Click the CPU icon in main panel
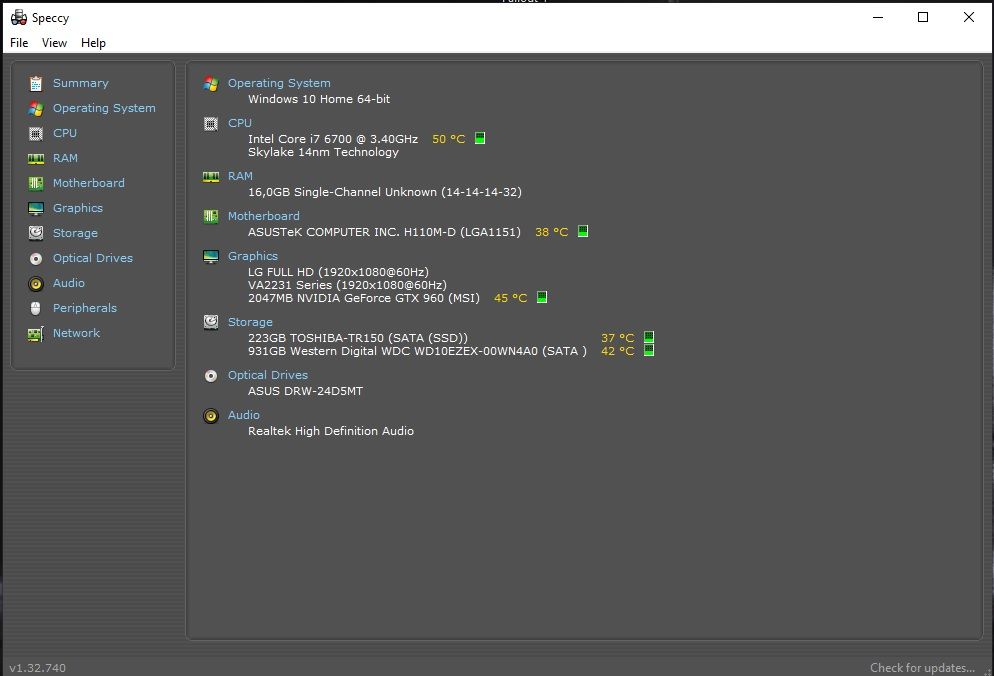The width and height of the screenshot is (994, 676). pos(211,124)
